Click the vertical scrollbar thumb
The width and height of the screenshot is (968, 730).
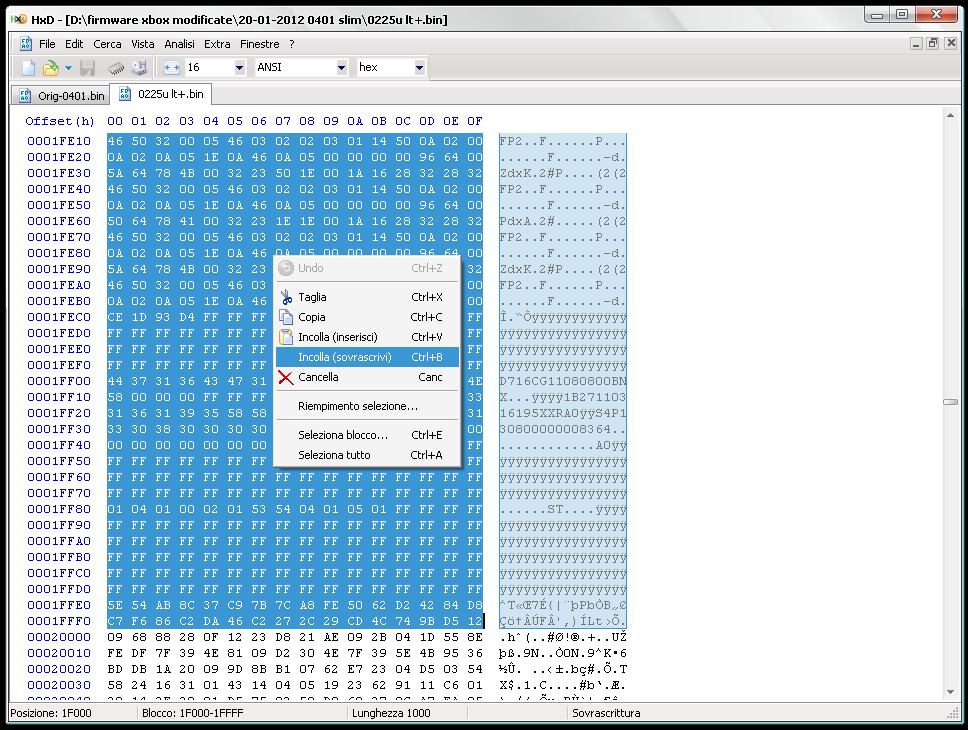pyautogui.click(x=950, y=402)
